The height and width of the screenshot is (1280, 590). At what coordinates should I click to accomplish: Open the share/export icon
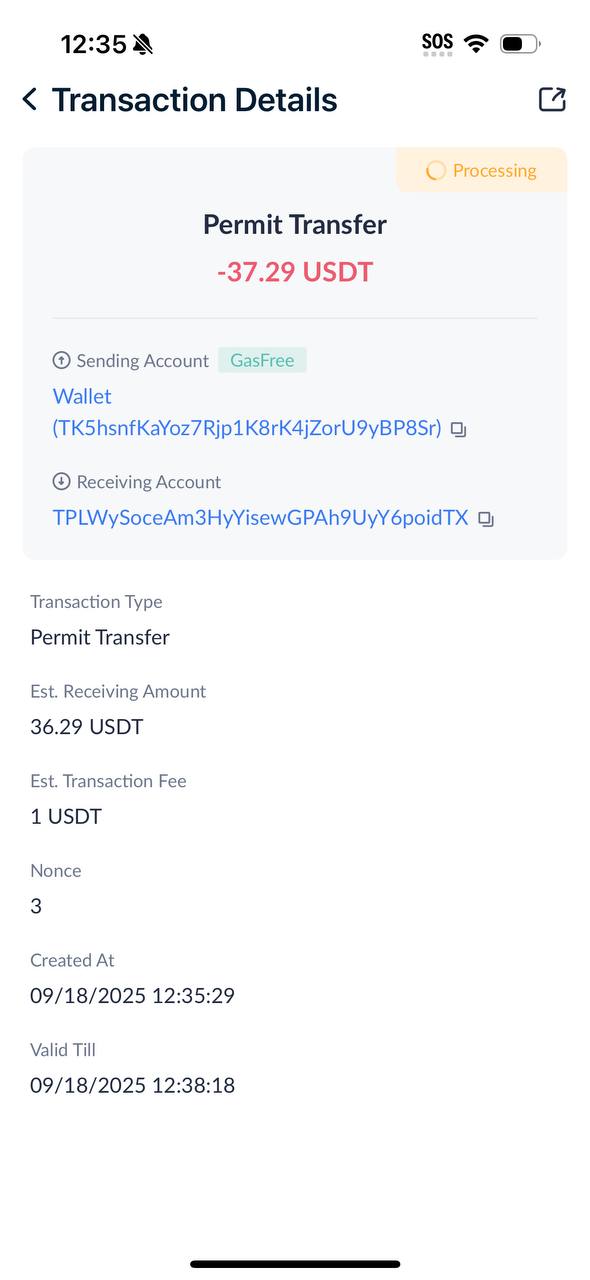[552, 99]
